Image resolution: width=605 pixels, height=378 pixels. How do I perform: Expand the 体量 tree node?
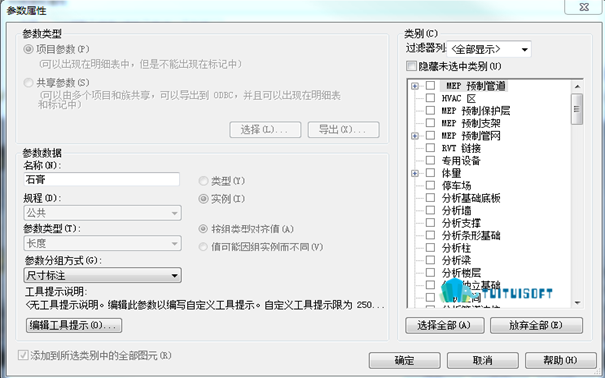pos(415,173)
